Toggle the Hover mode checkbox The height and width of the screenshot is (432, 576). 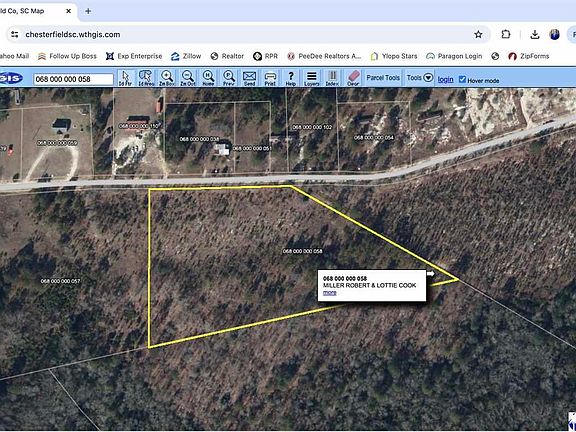tap(462, 79)
